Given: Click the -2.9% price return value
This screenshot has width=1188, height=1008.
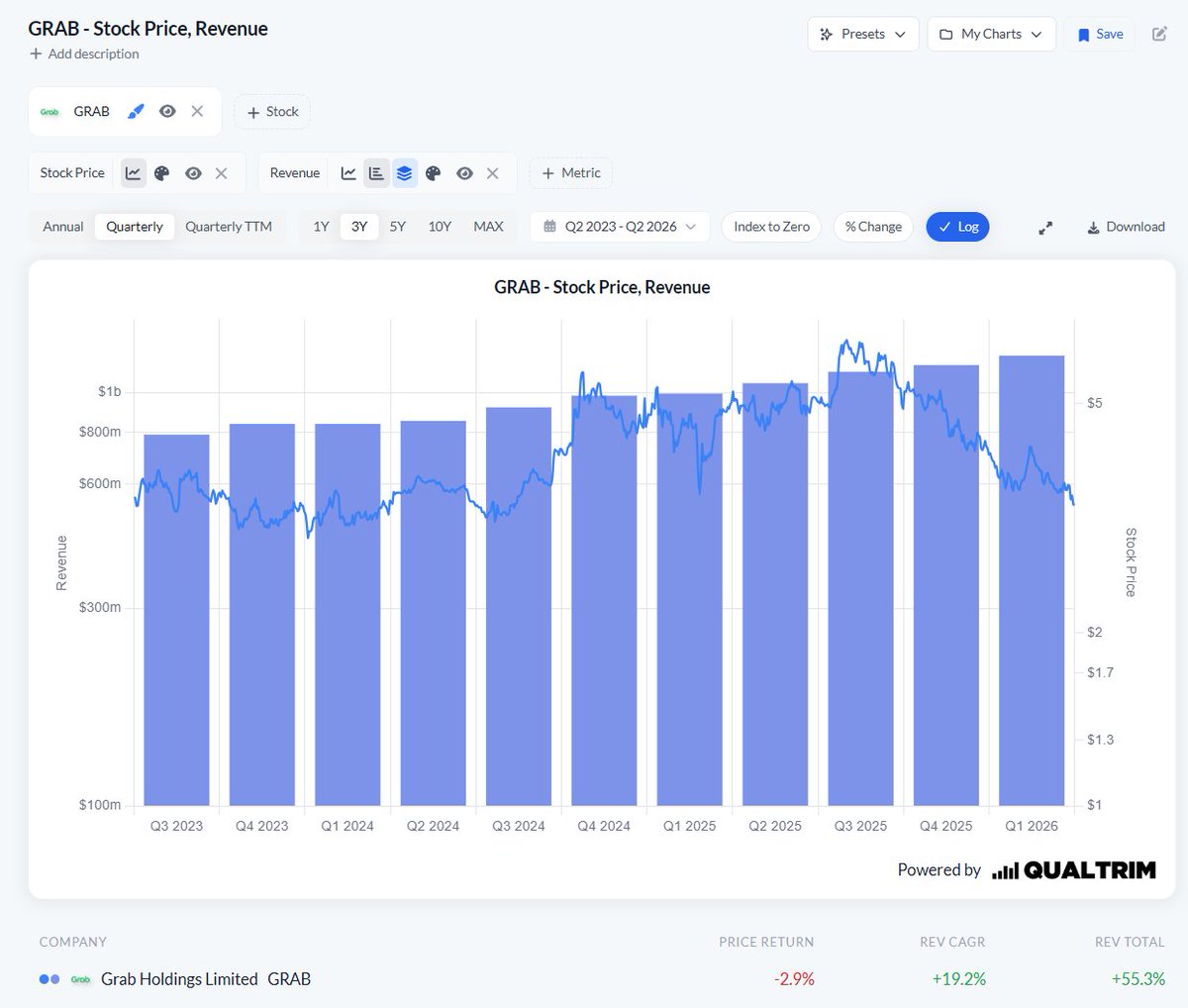Looking at the screenshot, I should (x=794, y=979).
